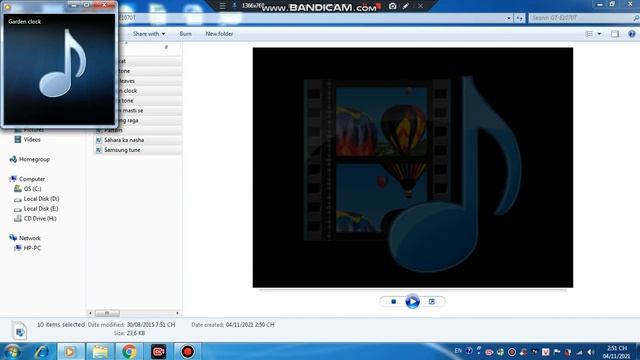The height and width of the screenshot is (360, 640).
Task: Click the video and music preview thumbnail
Action: [x=413, y=167]
